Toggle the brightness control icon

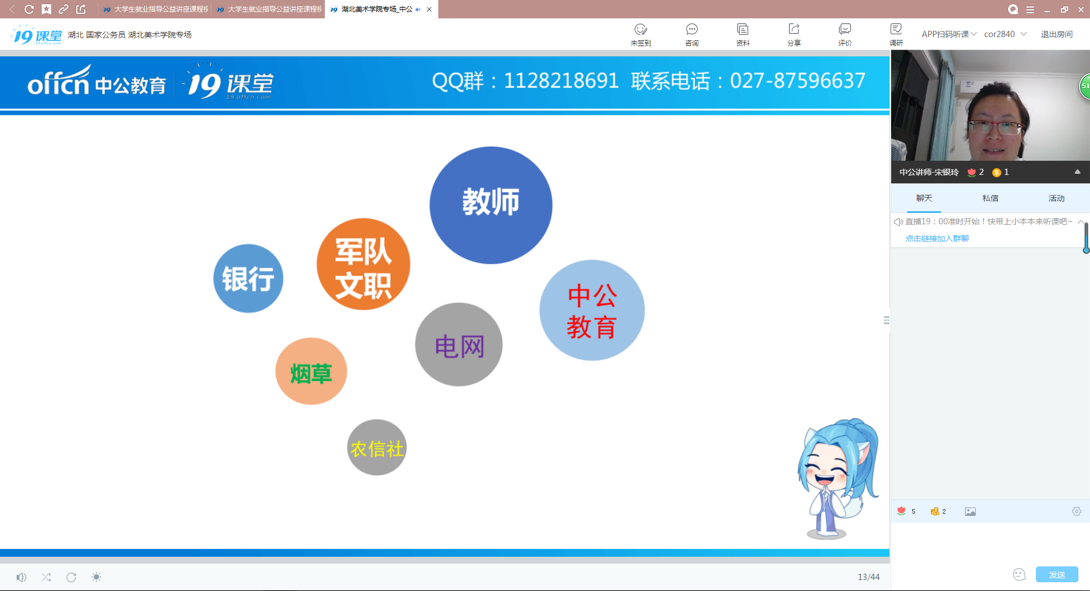pos(96,577)
